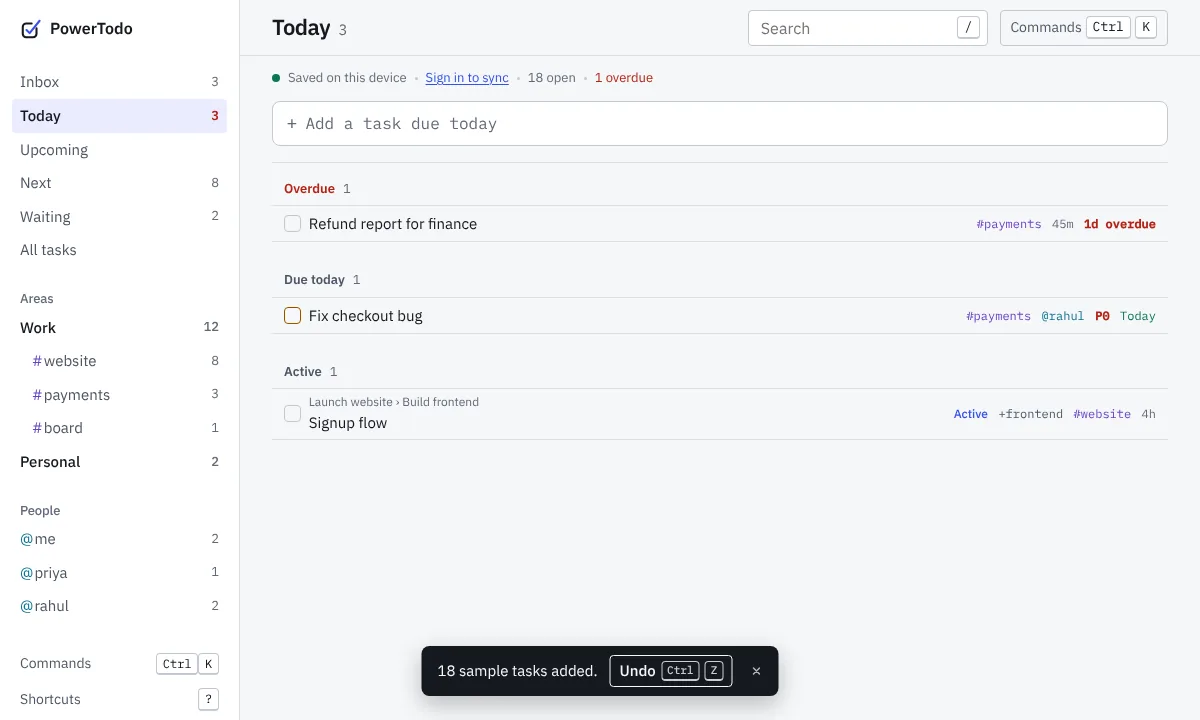
Task: Click Saved on this device status
Action: pos(347,78)
